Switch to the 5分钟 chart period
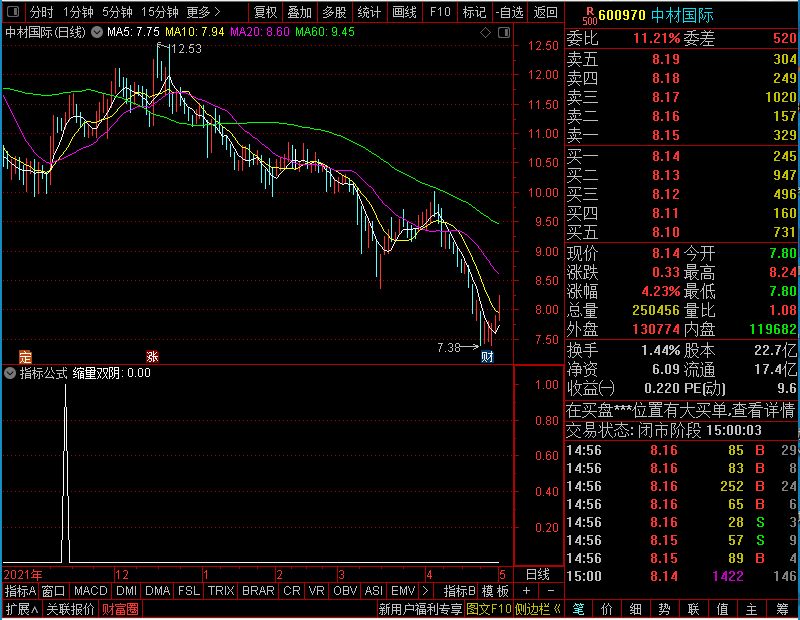Viewport: 800px width, 620px height. pyautogui.click(x=117, y=12)
